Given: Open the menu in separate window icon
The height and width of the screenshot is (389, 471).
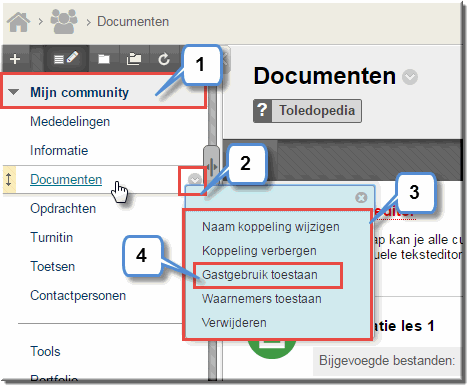Looking at the screenshot, I should click(x=134, y=59).
